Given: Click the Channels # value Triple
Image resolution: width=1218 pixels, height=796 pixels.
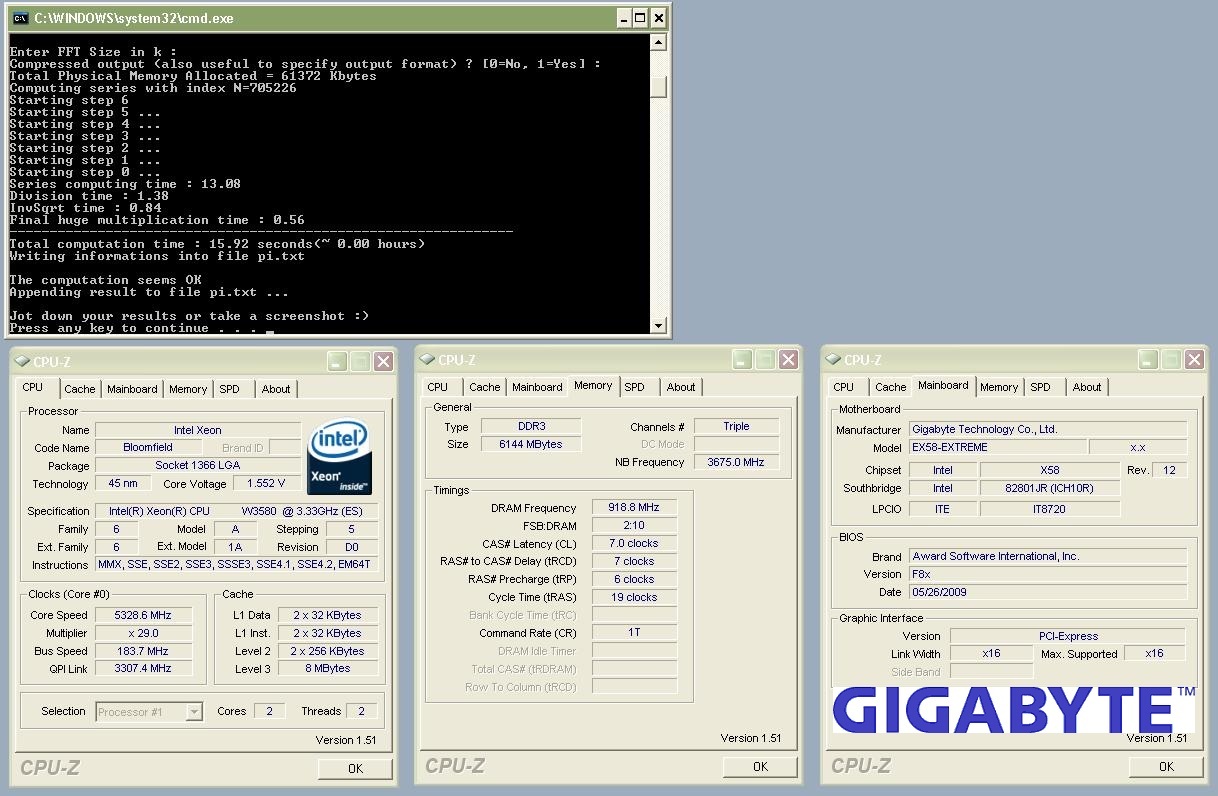Looking at the screenshot, I should point(736,426).
